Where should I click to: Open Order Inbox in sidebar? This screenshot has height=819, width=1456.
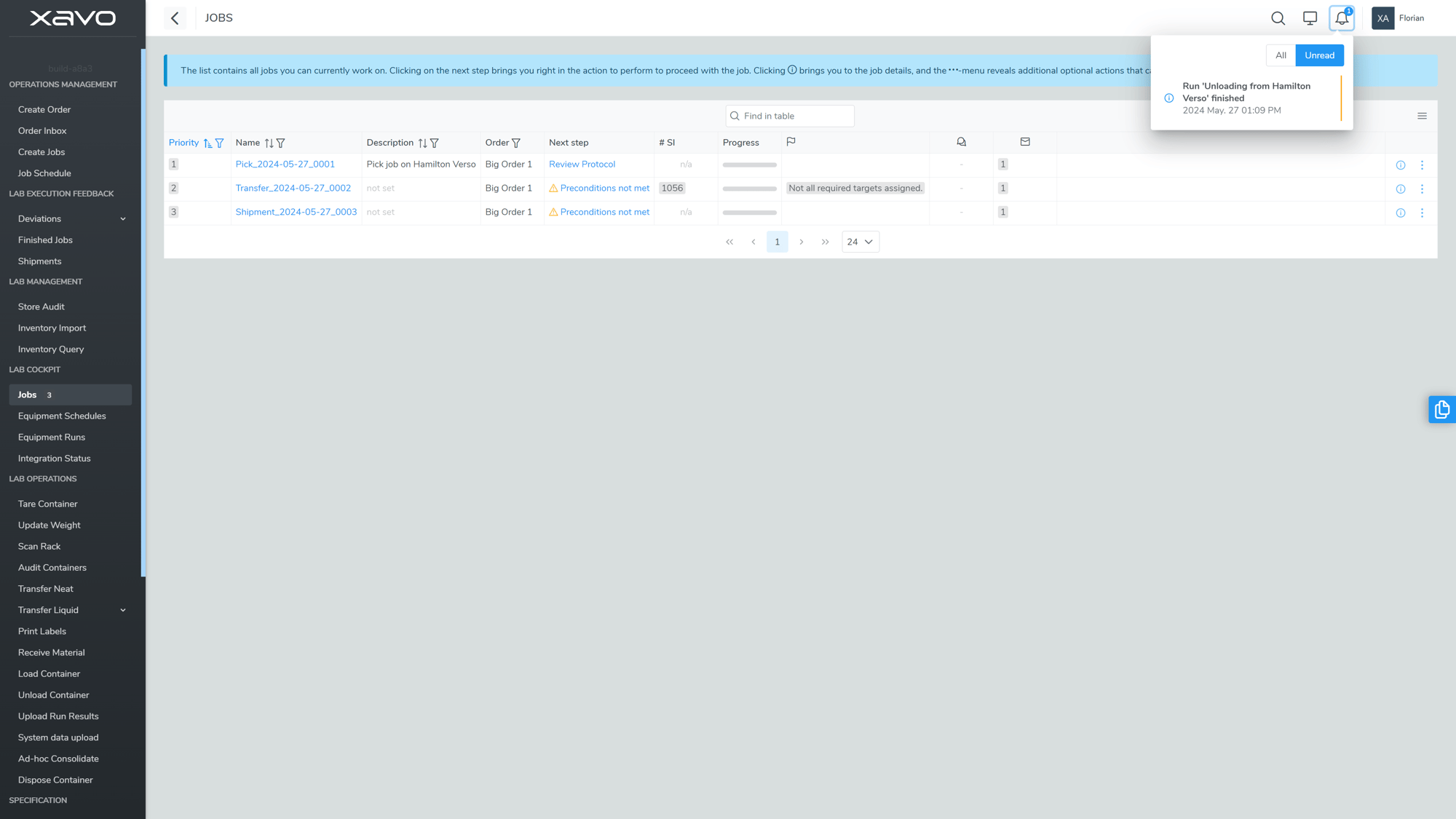(x=42, y=131)
